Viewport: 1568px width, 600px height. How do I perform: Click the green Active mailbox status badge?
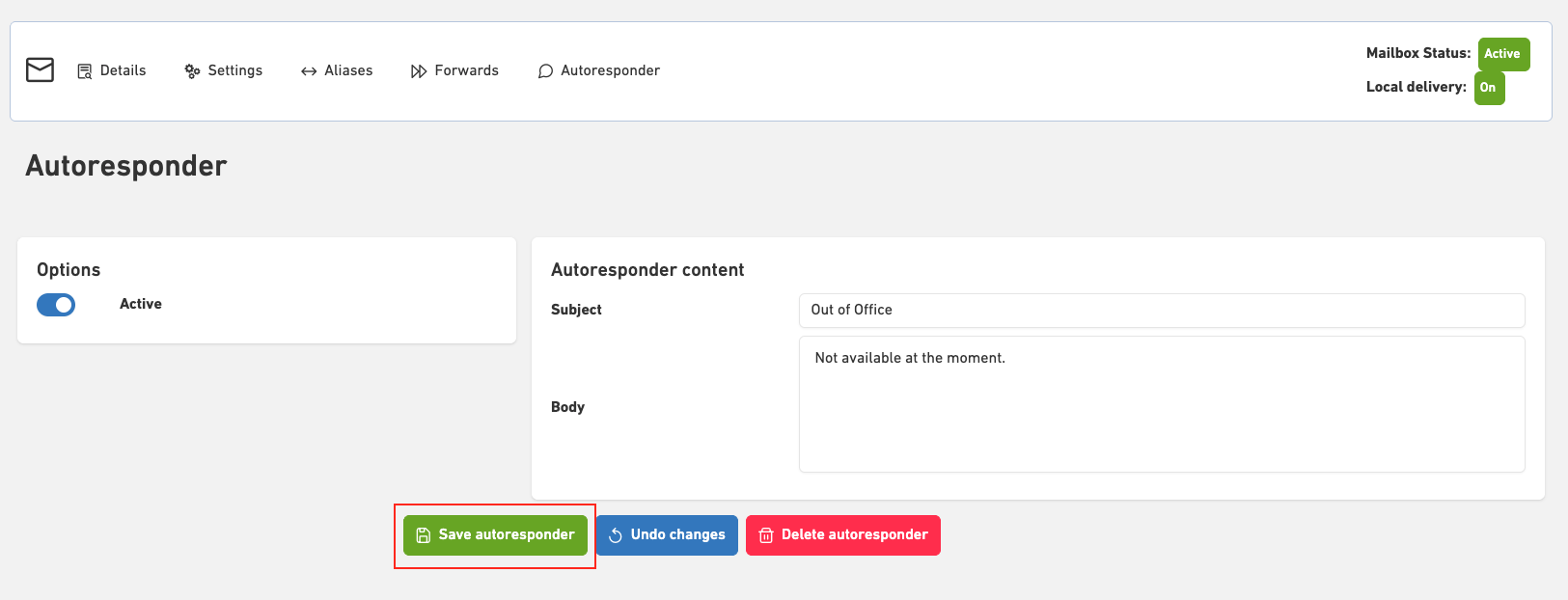1503,54
